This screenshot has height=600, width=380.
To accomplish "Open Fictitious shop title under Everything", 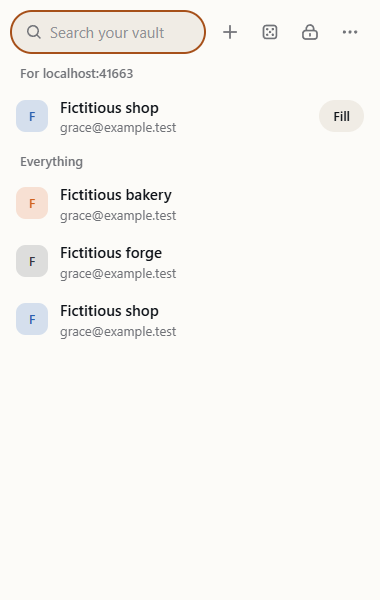I will click(x=109, y=311).
